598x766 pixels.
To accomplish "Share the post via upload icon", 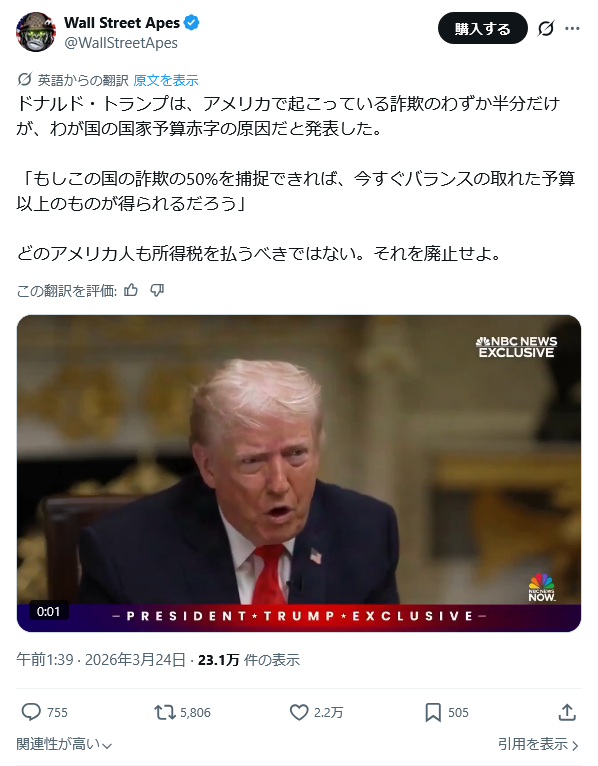I will point(567,712).
